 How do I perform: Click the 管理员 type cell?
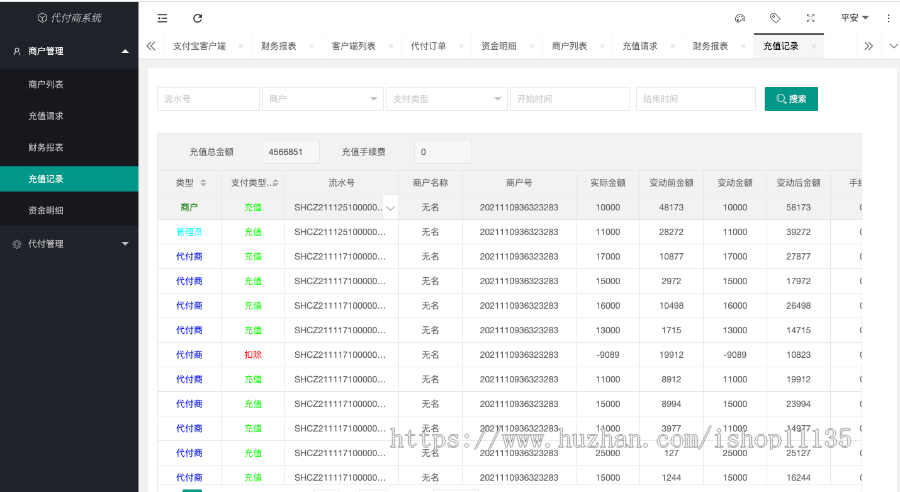[189, 232]
